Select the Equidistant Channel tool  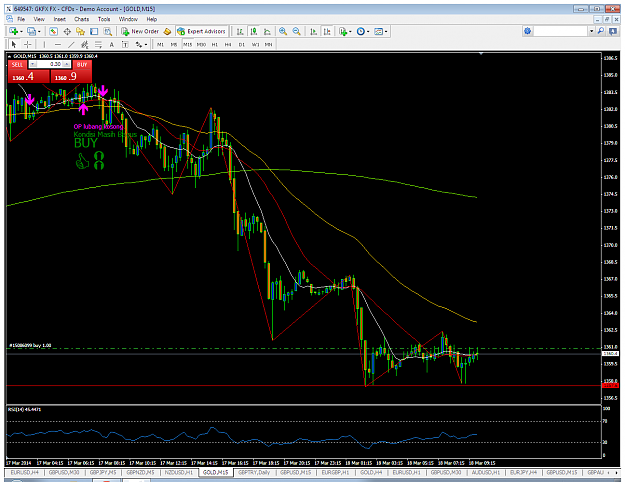(85, 44)
